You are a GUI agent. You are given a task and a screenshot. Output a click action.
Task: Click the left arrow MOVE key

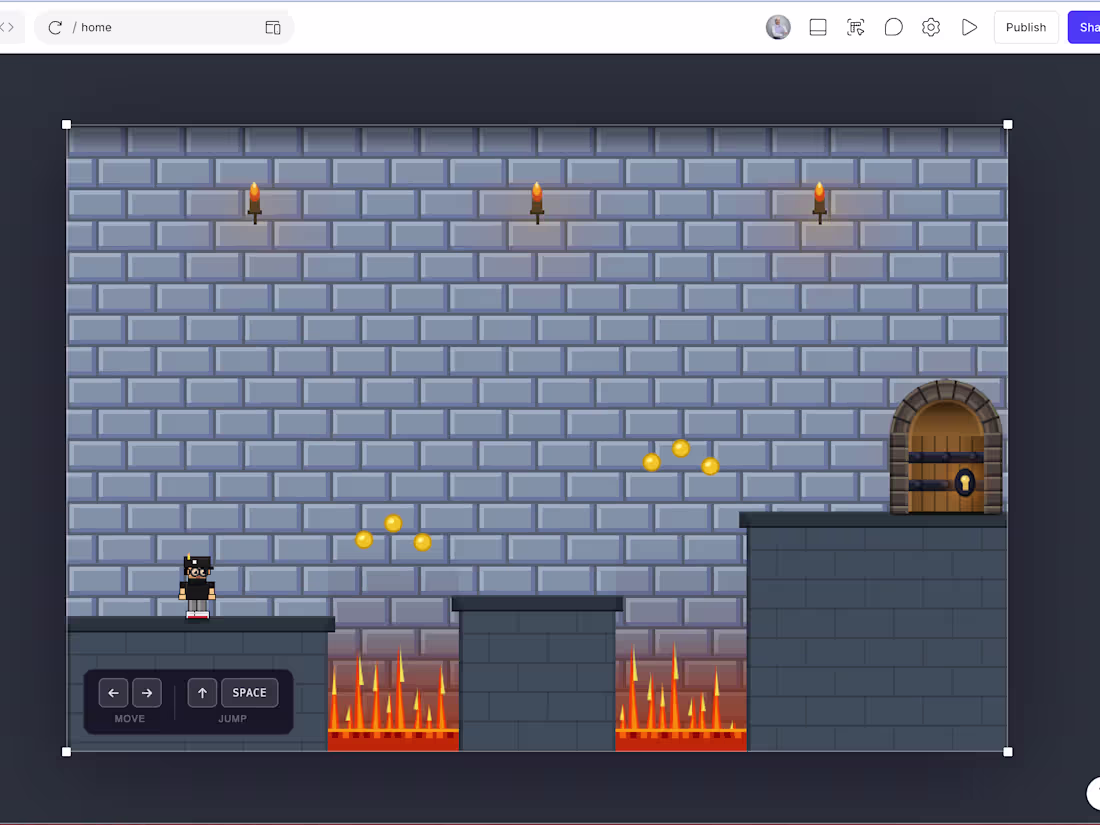pyautogui.click(x=114, y=692)
